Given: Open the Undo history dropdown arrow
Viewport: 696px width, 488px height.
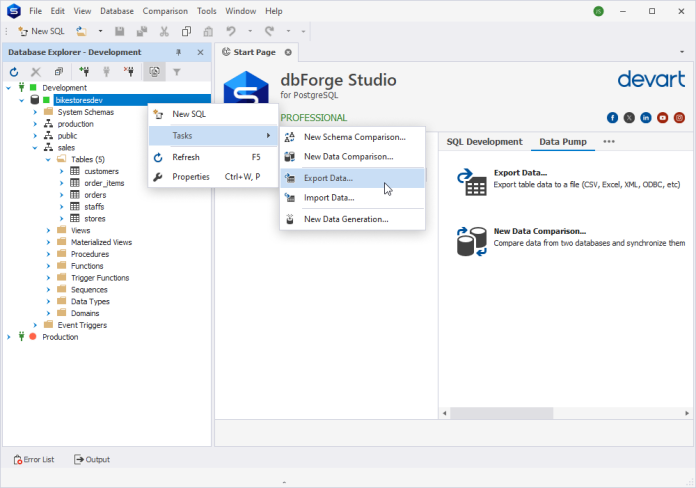Looking at the screenshot, I should point(250,31).
